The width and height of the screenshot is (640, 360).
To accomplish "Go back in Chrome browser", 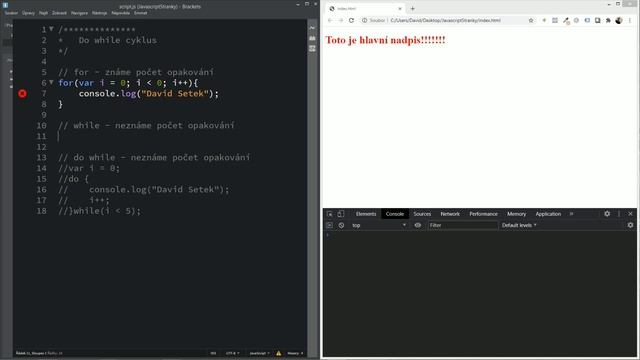I will point(330,20).
